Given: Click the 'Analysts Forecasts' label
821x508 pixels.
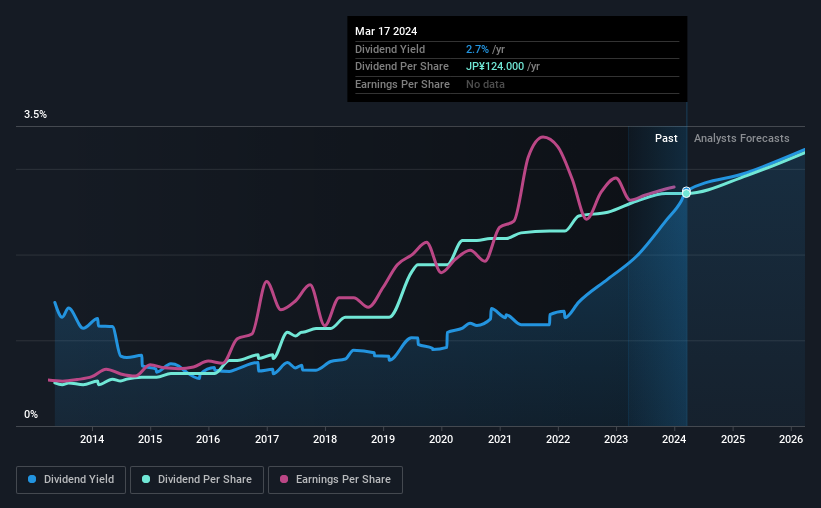Looking at the screenshot, I should (741, 138).
